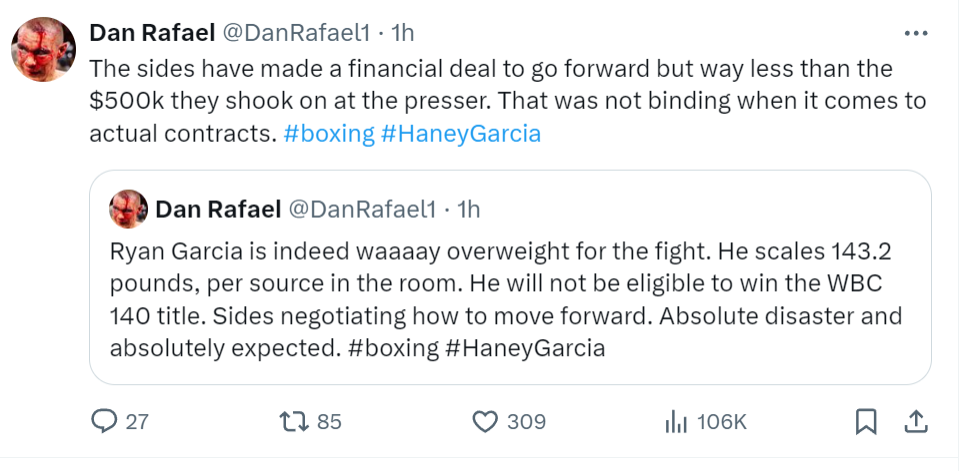Repost the tweet via the retweet icon

296,421
